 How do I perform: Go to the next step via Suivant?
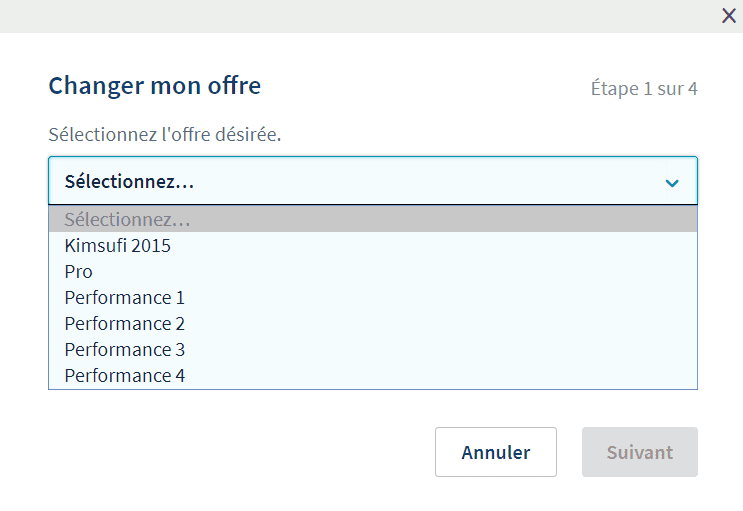pos(640,452)
